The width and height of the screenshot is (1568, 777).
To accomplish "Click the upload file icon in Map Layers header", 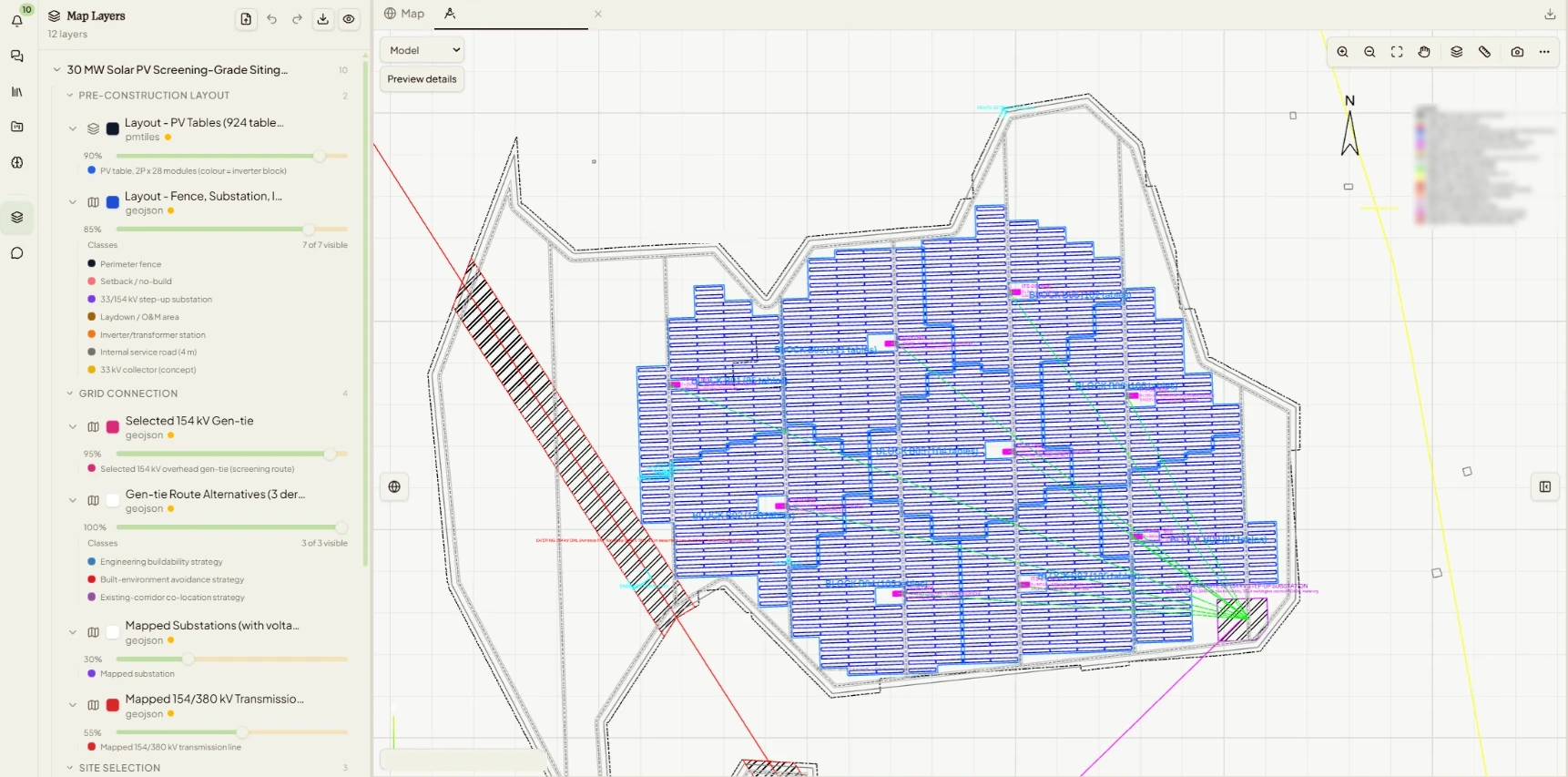I will [246, 19].
